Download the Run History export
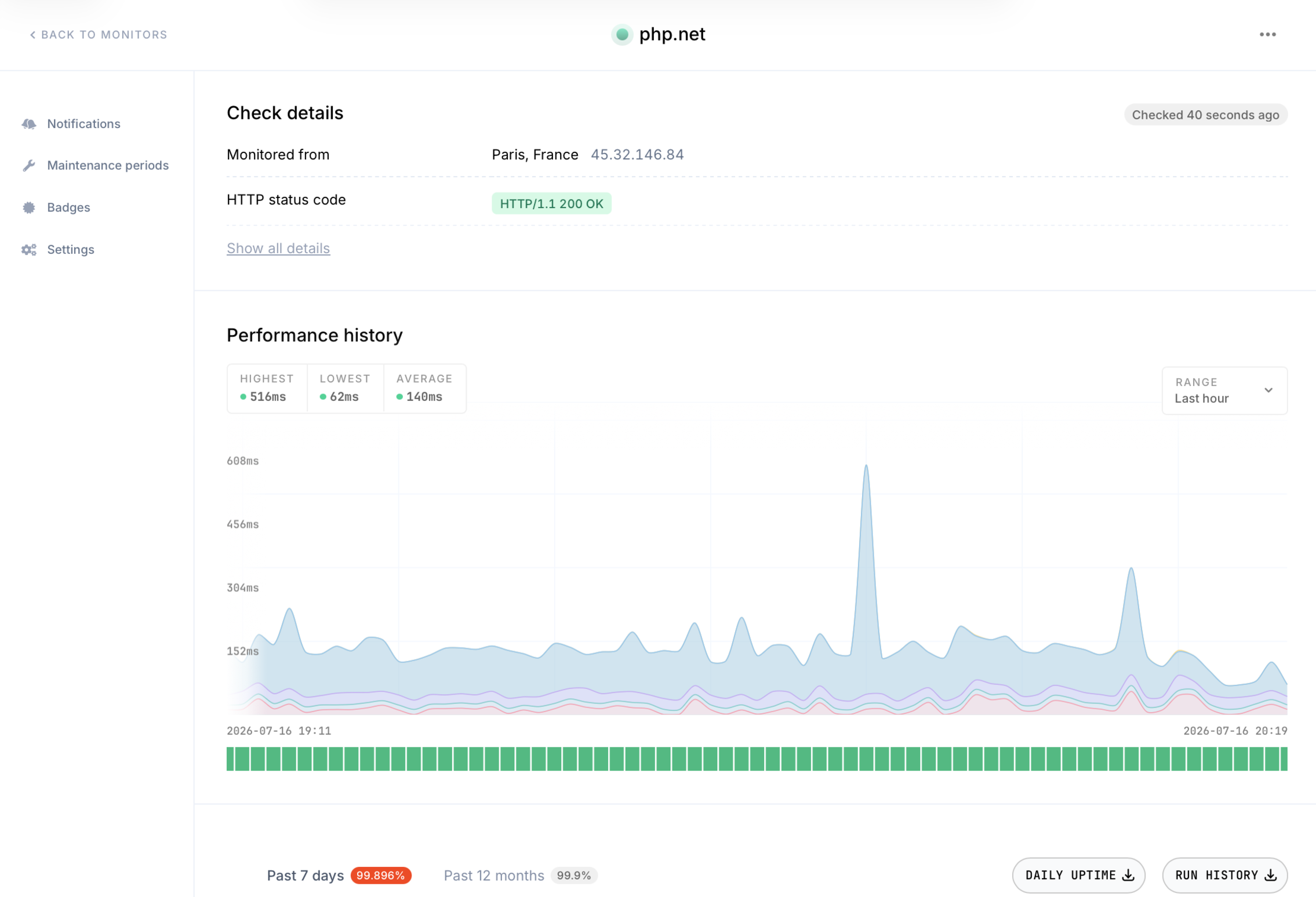The image size is (1316, 897). click(x=1224, y=876)
